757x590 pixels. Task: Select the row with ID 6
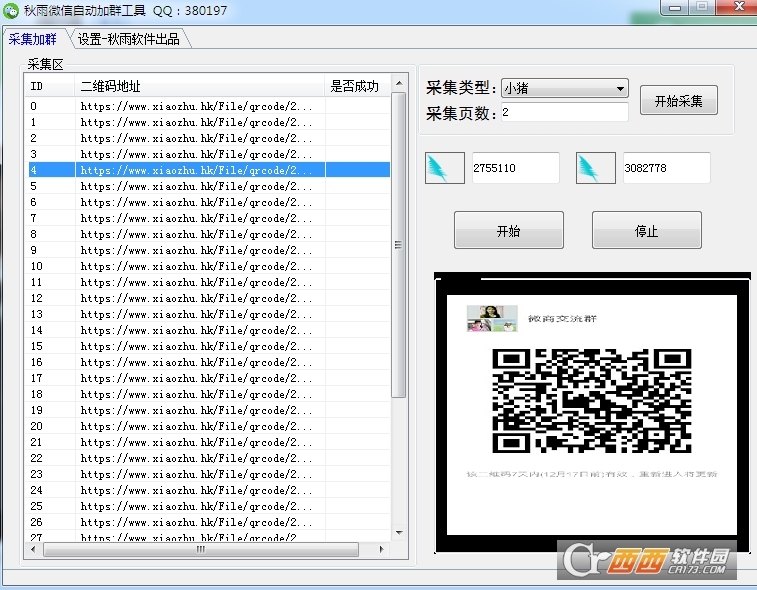[208, 202]
